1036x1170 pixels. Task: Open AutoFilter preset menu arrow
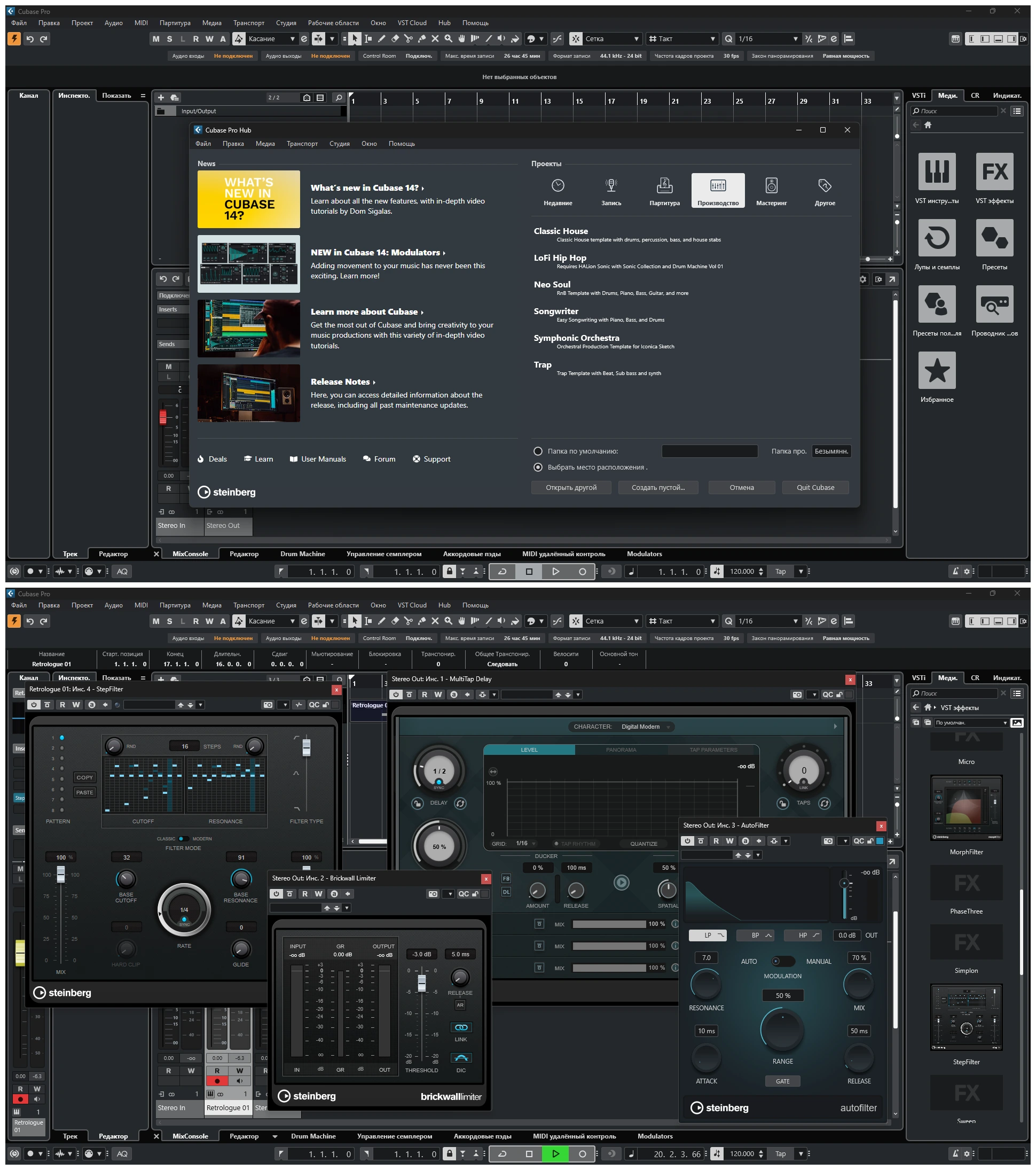758,855
